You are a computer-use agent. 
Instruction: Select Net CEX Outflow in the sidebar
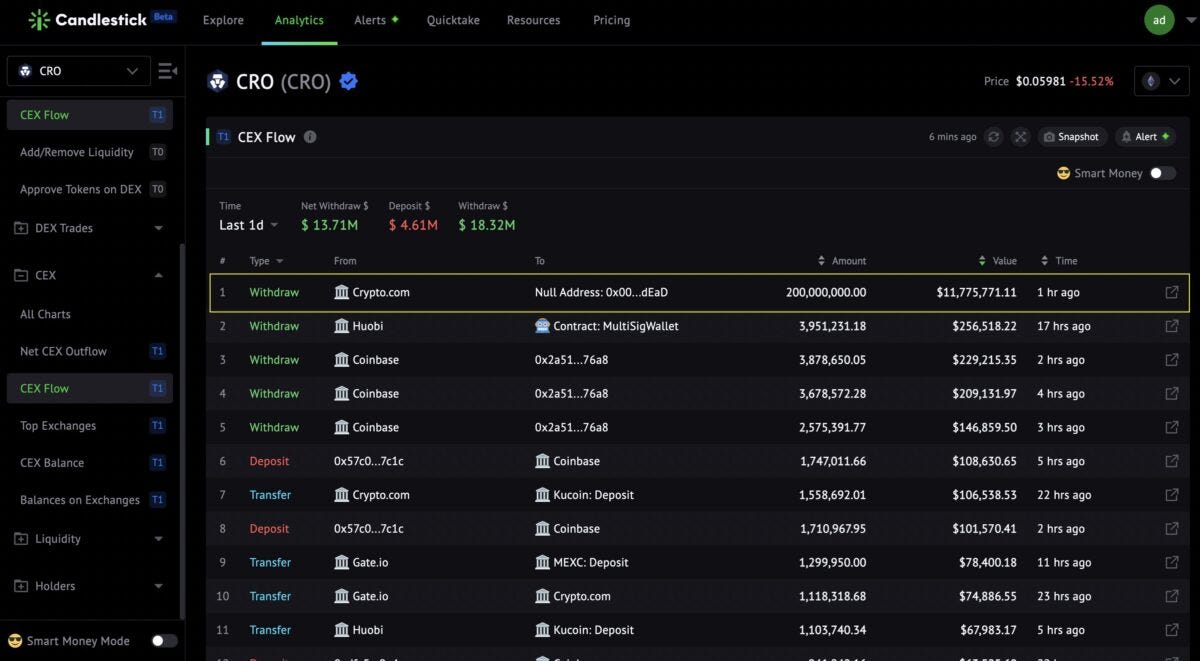coord(66,351)
